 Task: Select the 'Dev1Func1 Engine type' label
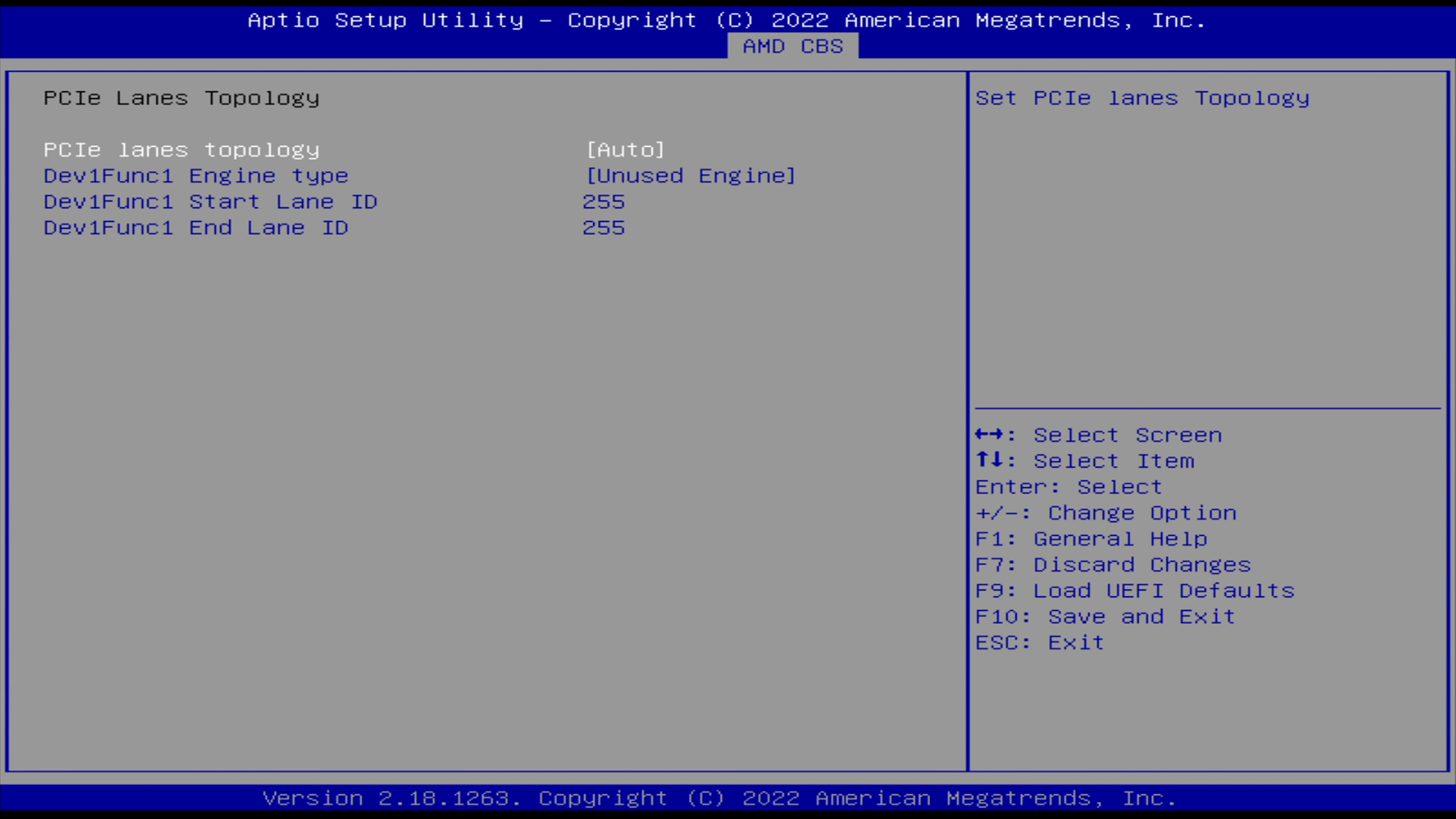(x=196, y=176)
